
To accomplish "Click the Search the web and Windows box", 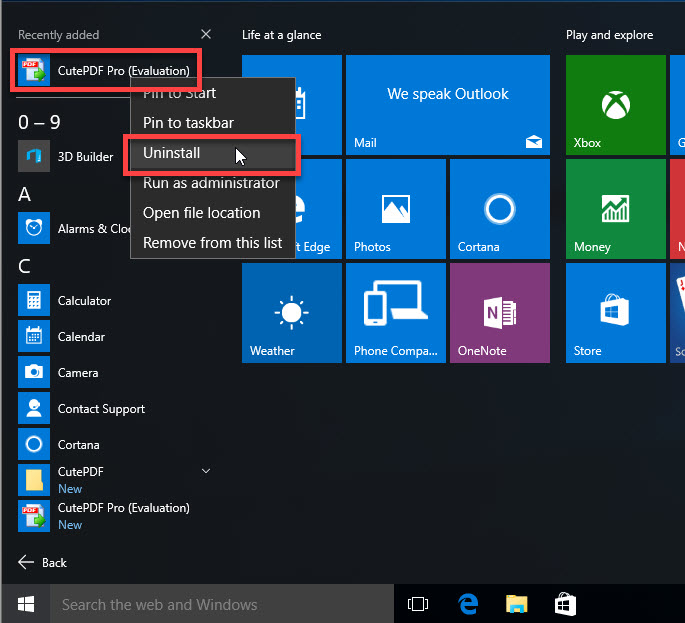I will pyautogui.click(x=222, y=604).
